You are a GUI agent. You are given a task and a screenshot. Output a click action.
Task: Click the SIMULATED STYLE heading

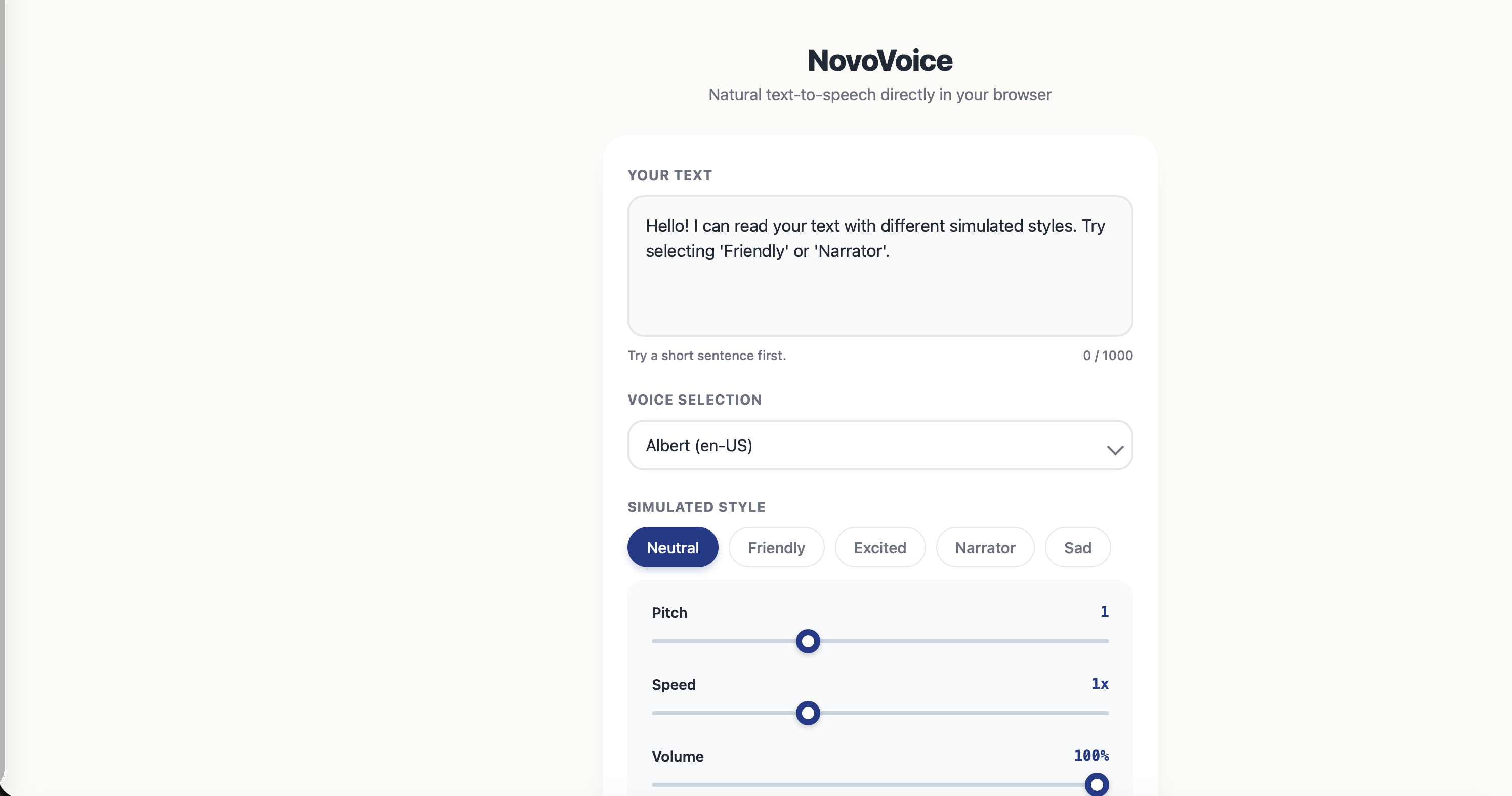pos(696,506)
